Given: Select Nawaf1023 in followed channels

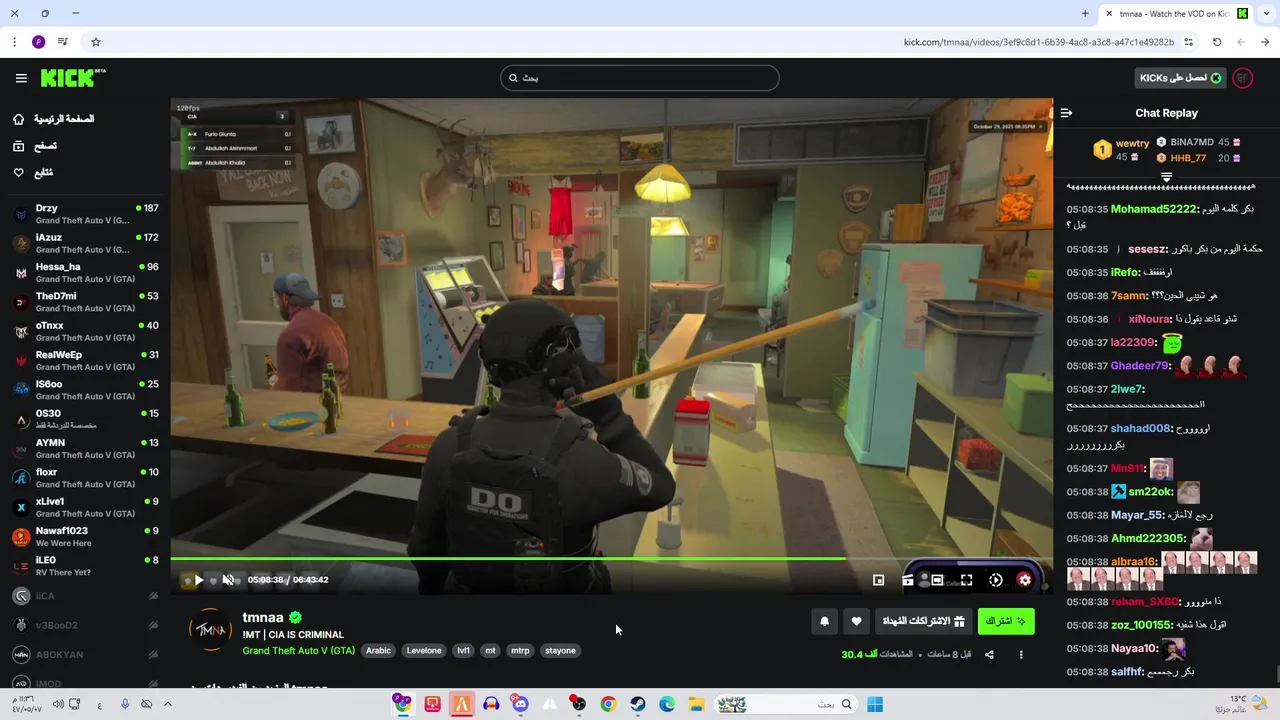Looking at the screenshot, I should point(86,537).
